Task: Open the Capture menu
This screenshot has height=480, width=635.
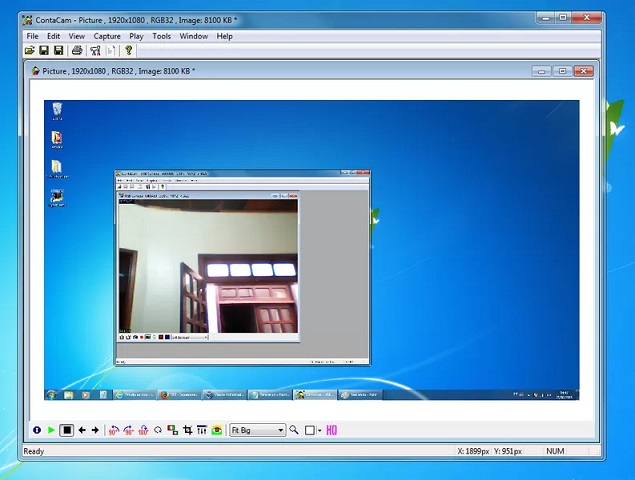Action: click(107, 36)
